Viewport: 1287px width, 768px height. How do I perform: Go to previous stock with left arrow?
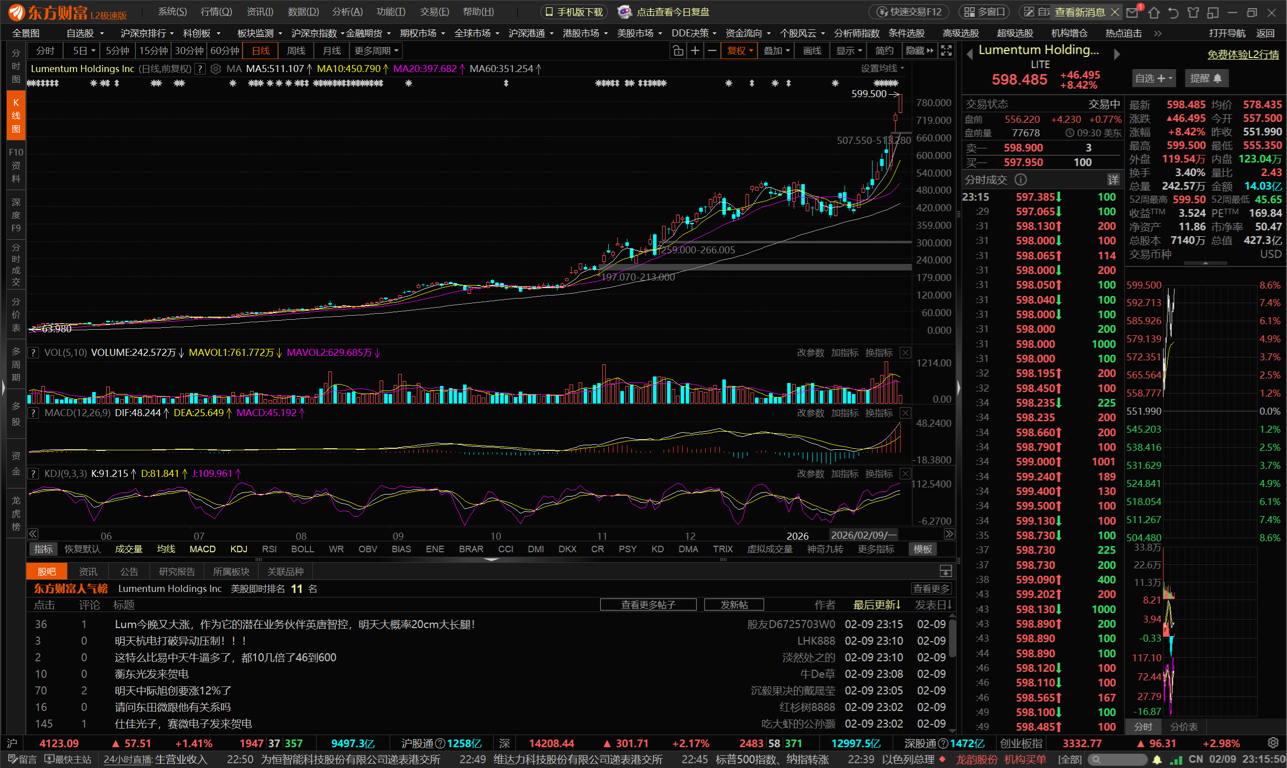point(969,54)
